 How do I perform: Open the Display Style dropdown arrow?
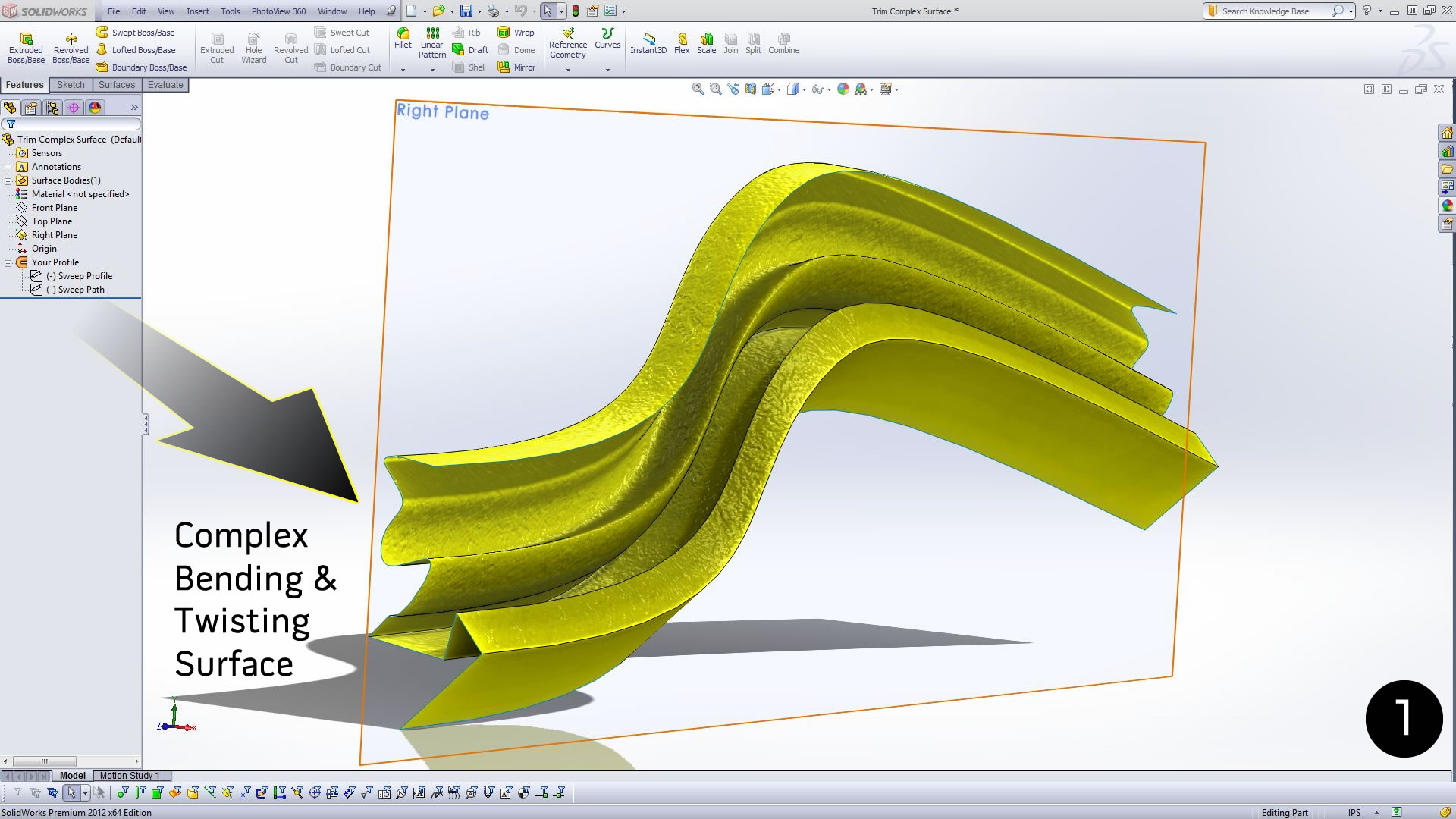click(x=804, y=90)
